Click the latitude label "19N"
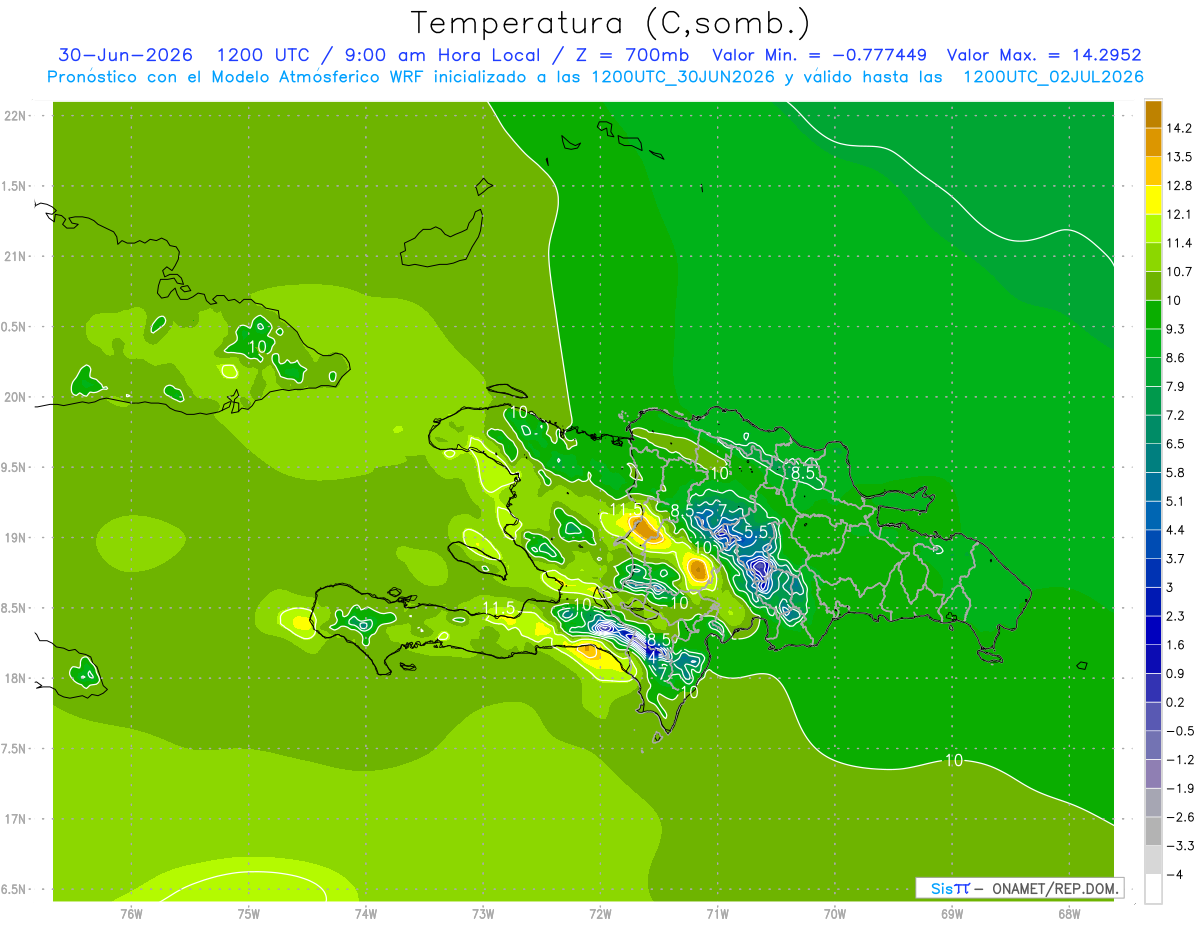The height and width of the screenshot is (927, 1200). click(16, 538)
